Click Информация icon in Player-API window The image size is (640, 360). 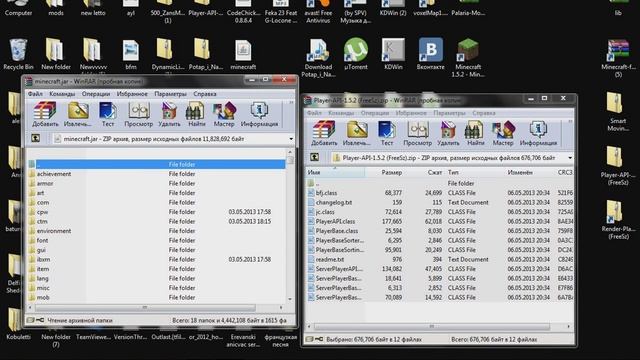click(538, 133)
